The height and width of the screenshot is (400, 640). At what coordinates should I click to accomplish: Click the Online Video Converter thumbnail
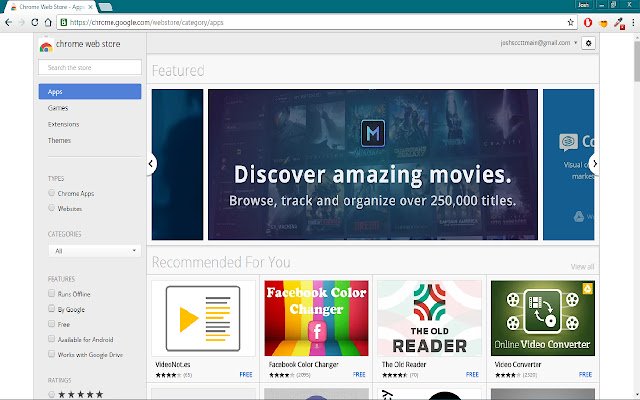[542, 318]
